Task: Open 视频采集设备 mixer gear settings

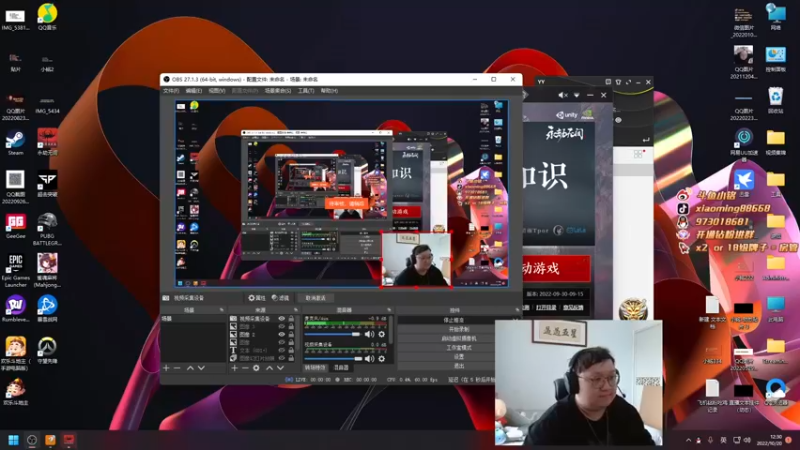Action: [x=382, y=359]
